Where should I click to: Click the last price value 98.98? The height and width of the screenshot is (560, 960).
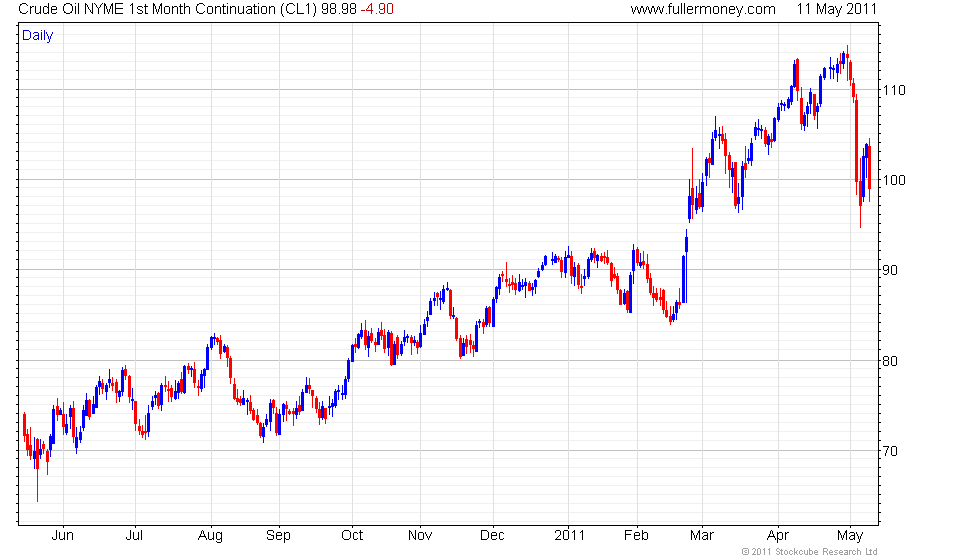(339, 9)
